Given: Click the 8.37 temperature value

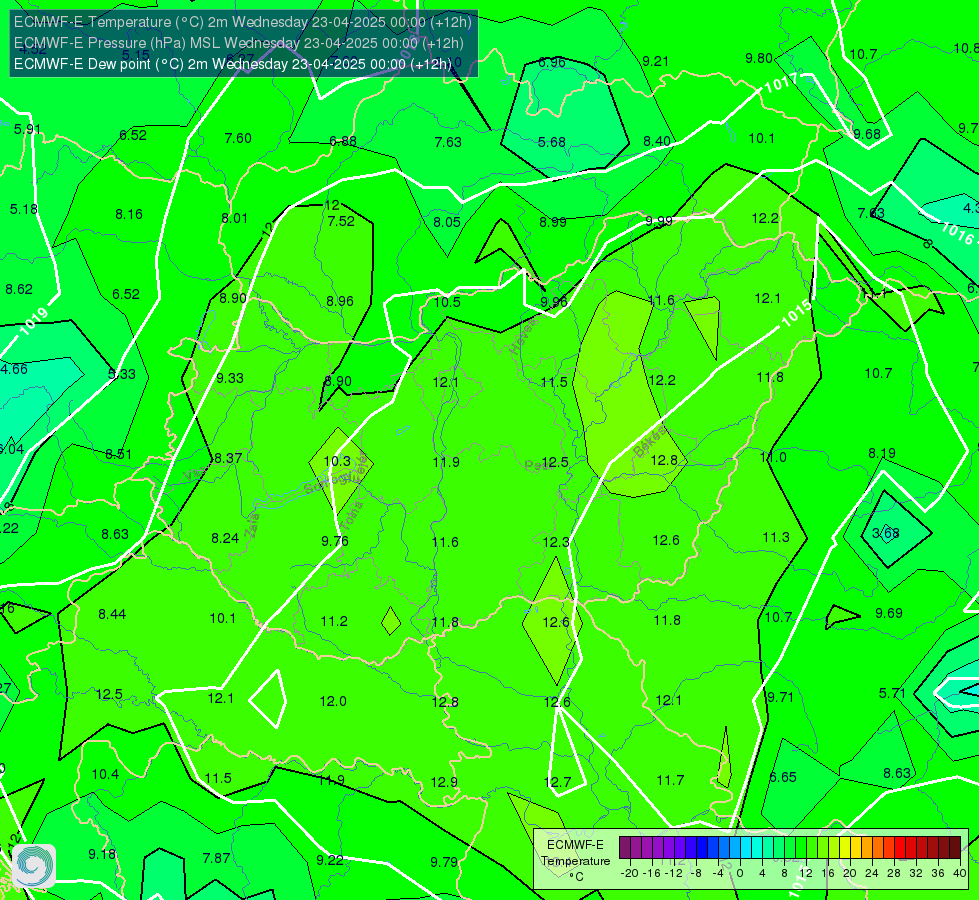Looking at the screenshot, I should (228, 458).
